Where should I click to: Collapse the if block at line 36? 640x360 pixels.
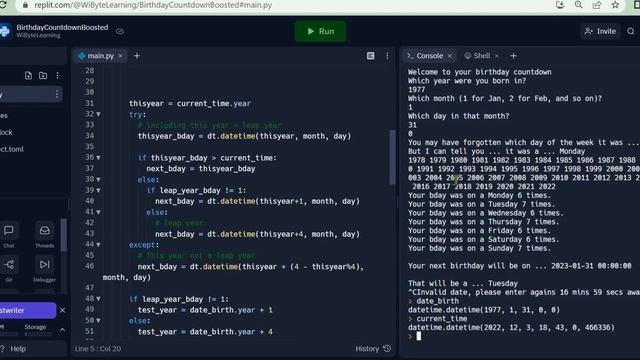pyautogui.click(x=98, y=158)
